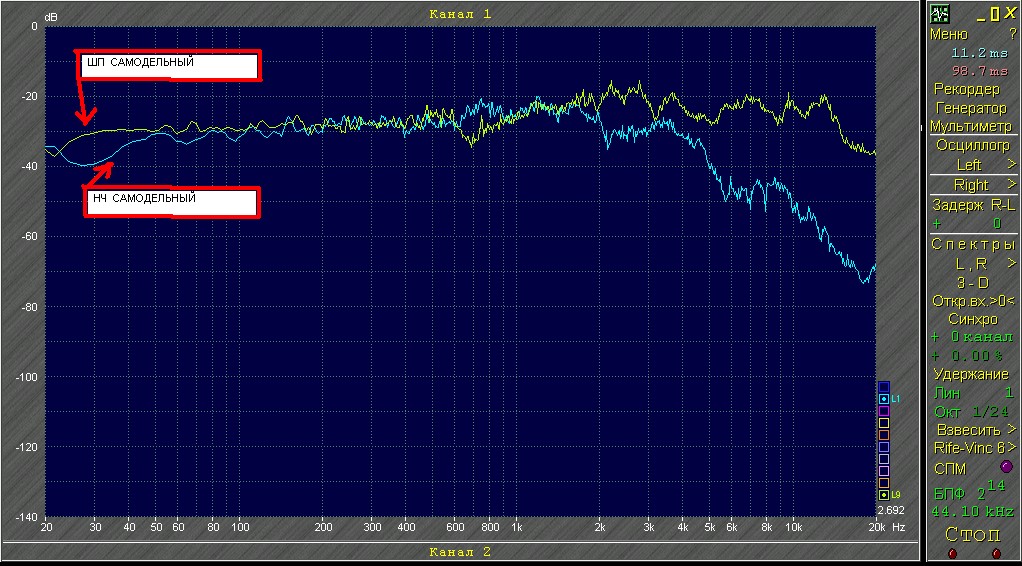
Task: Click the left red lamp under Стоп
Action: (952, 554)
